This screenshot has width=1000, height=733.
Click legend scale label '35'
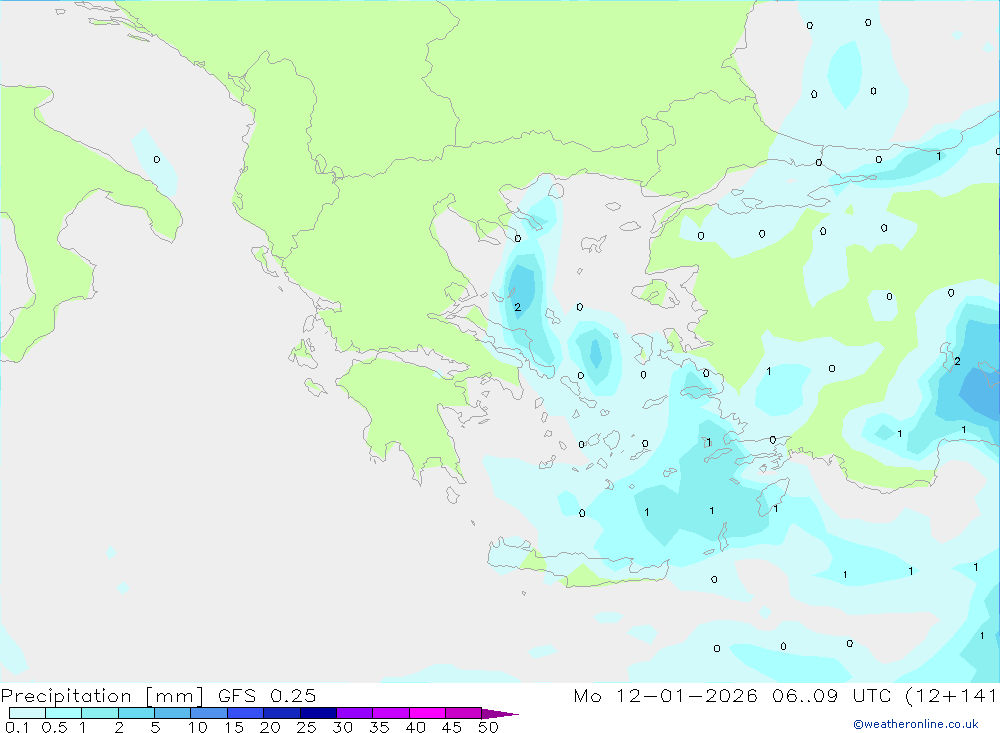coord(379,727)
